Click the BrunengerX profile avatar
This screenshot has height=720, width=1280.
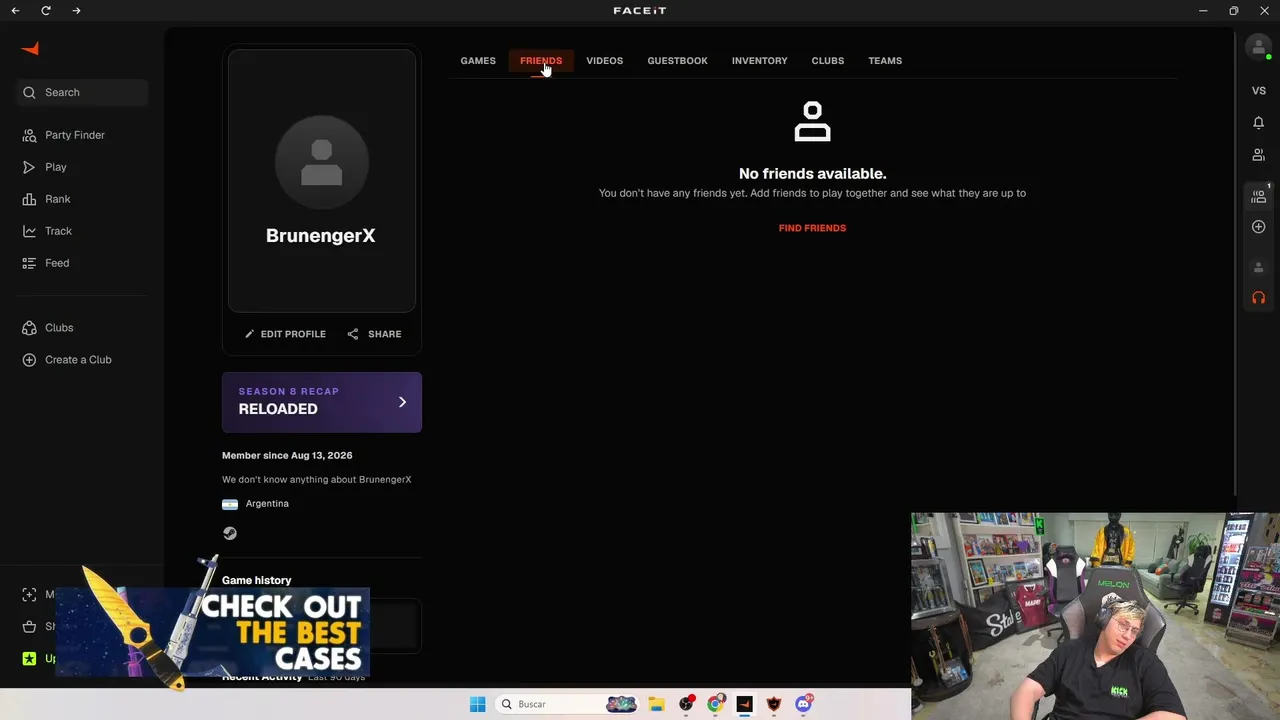322,163
